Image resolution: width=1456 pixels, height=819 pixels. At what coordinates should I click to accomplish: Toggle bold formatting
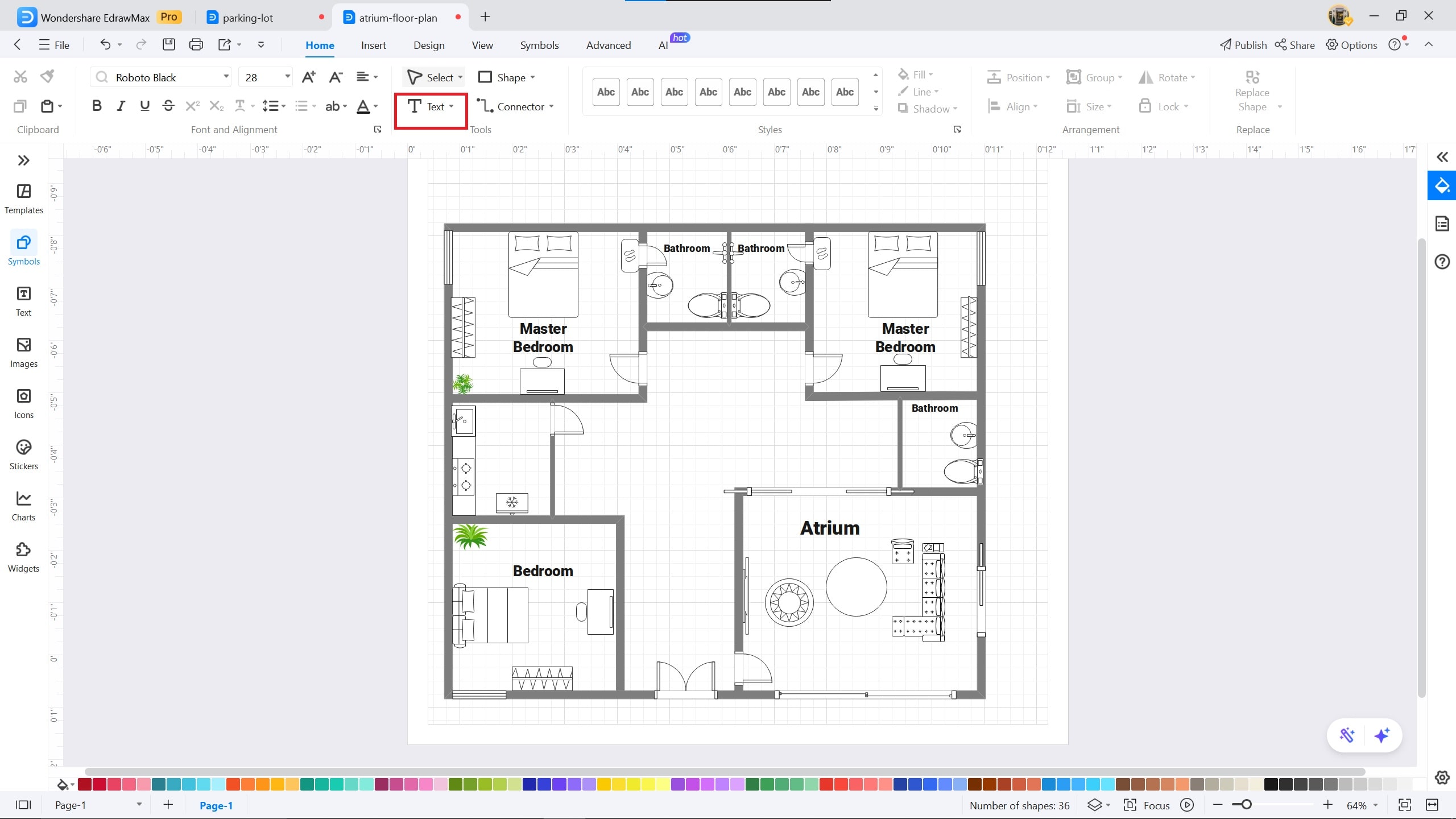pyautogui.click(x=97, y=105)
